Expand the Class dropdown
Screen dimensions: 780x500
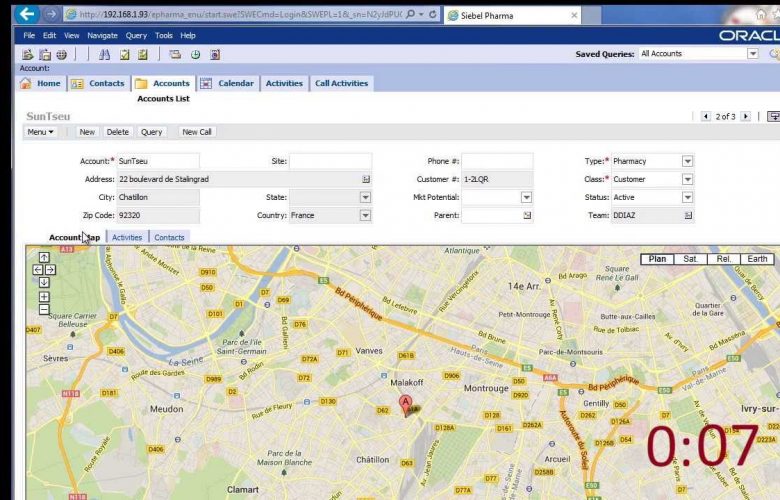pos(687,179)
